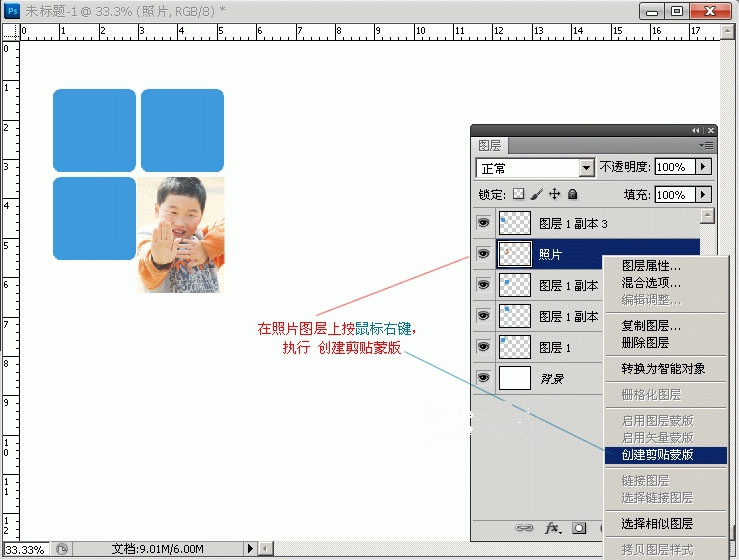Hide the 背景 layer

484,378
